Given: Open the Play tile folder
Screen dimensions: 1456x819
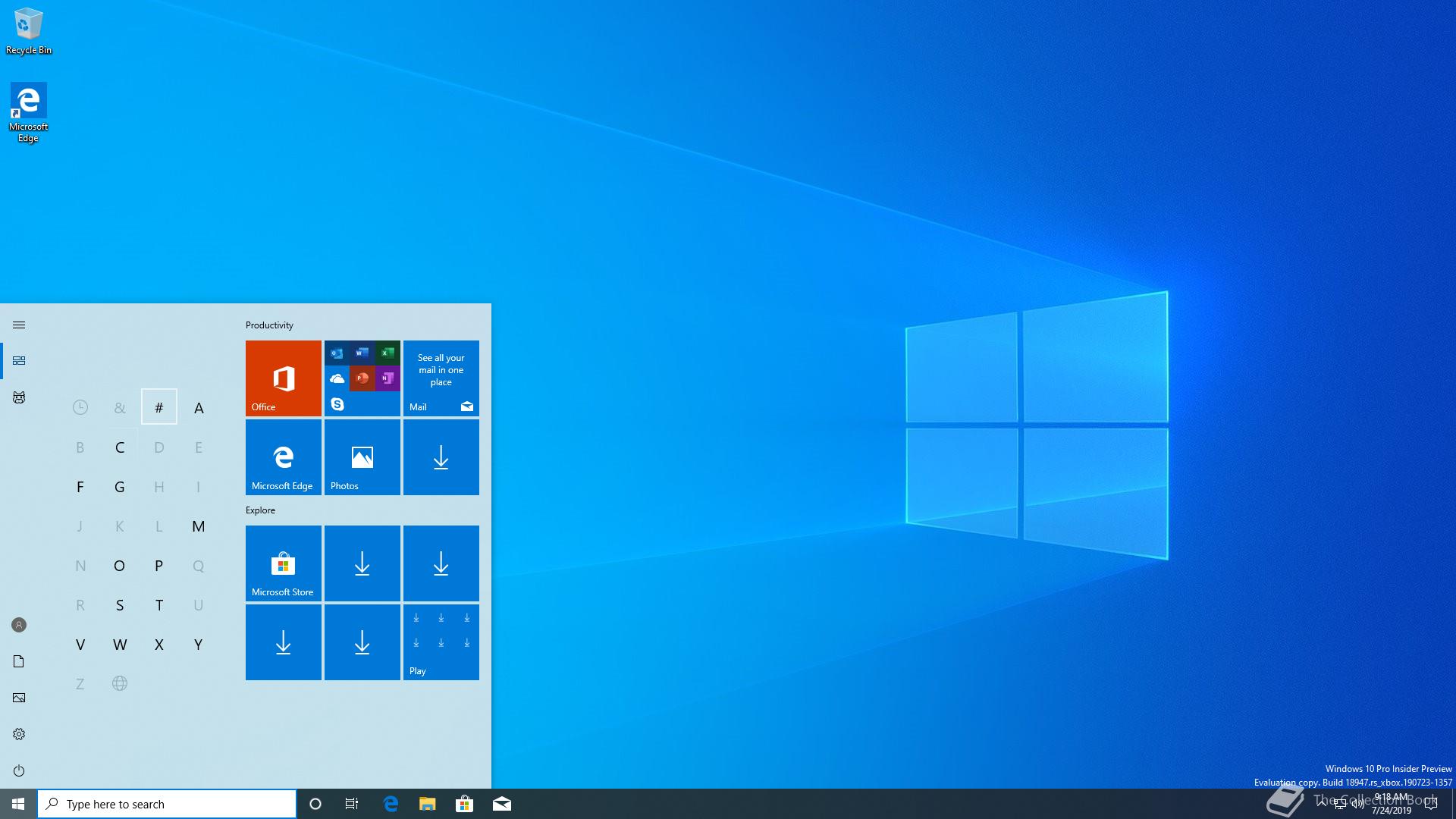Looking at the screenshot, I should [x=441, y=642].
